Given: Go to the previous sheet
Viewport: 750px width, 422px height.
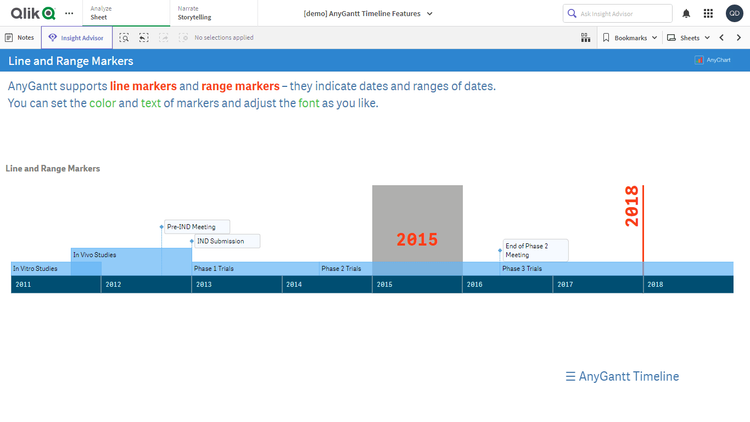Looking at the screenshot, I should pyautogui.click(x=722, y=37).
